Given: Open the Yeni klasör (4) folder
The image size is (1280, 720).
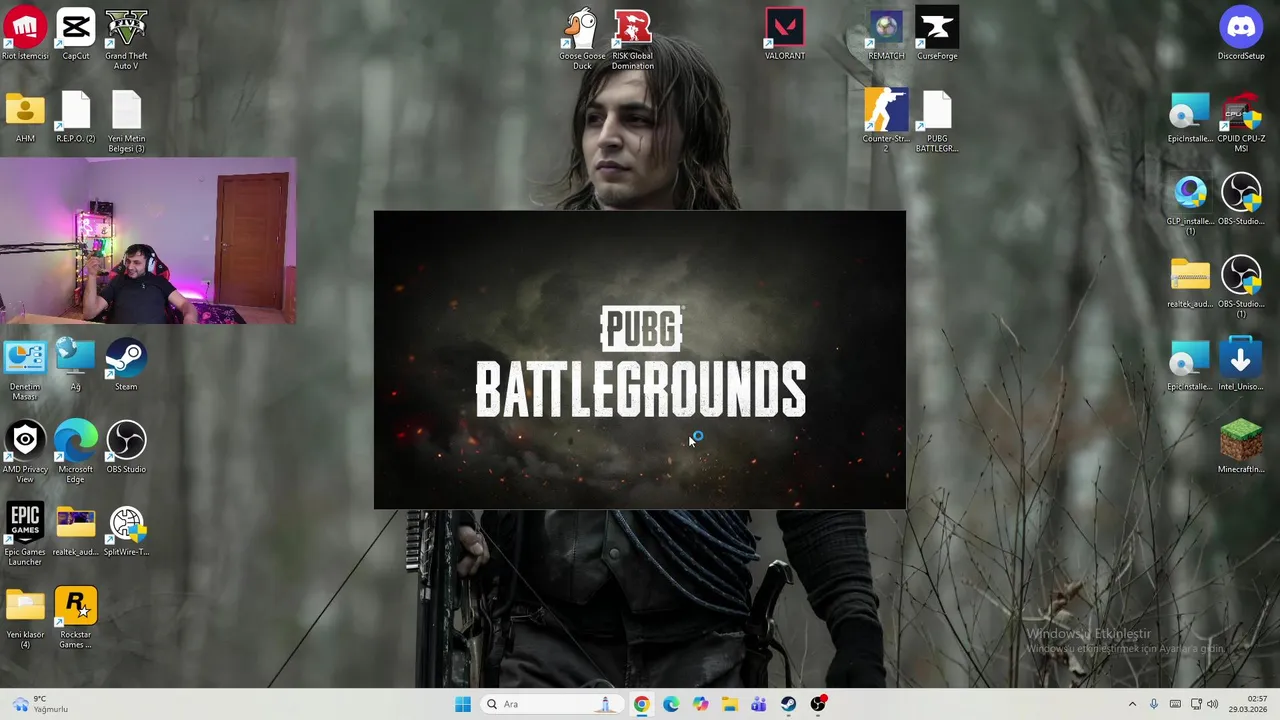Looking at the screenshot, I should coord(25,619).
